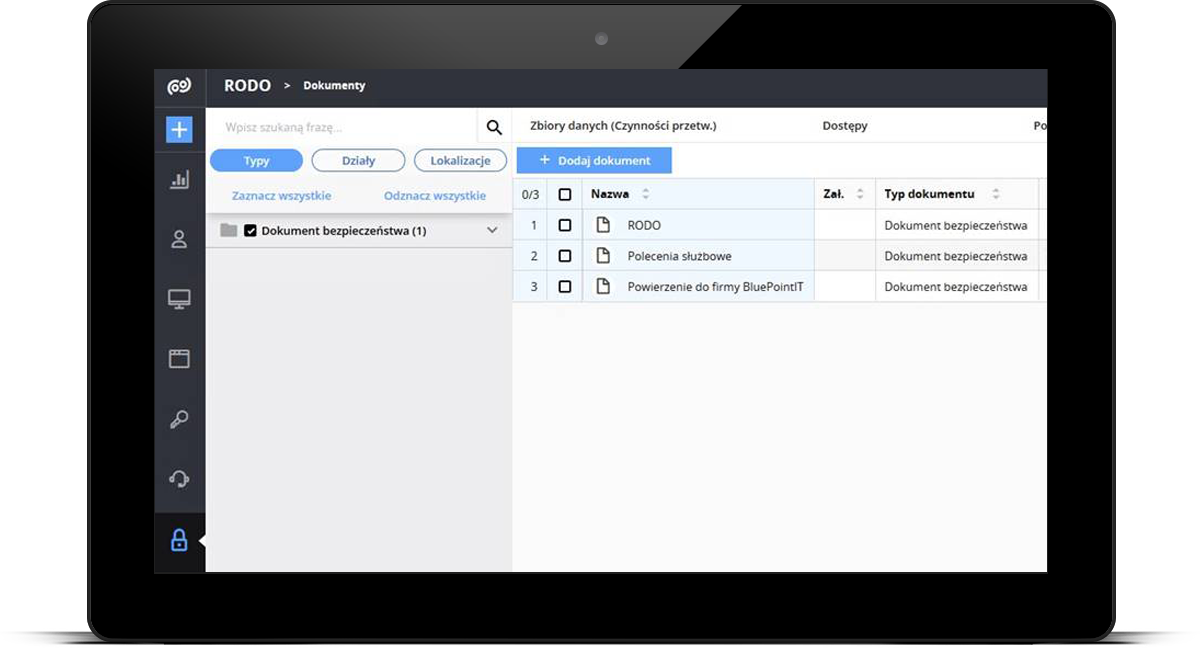Sort by the Nazwa column arrows
The height and width of the screenshot is (648, 1200).
[x=646, y=194]
